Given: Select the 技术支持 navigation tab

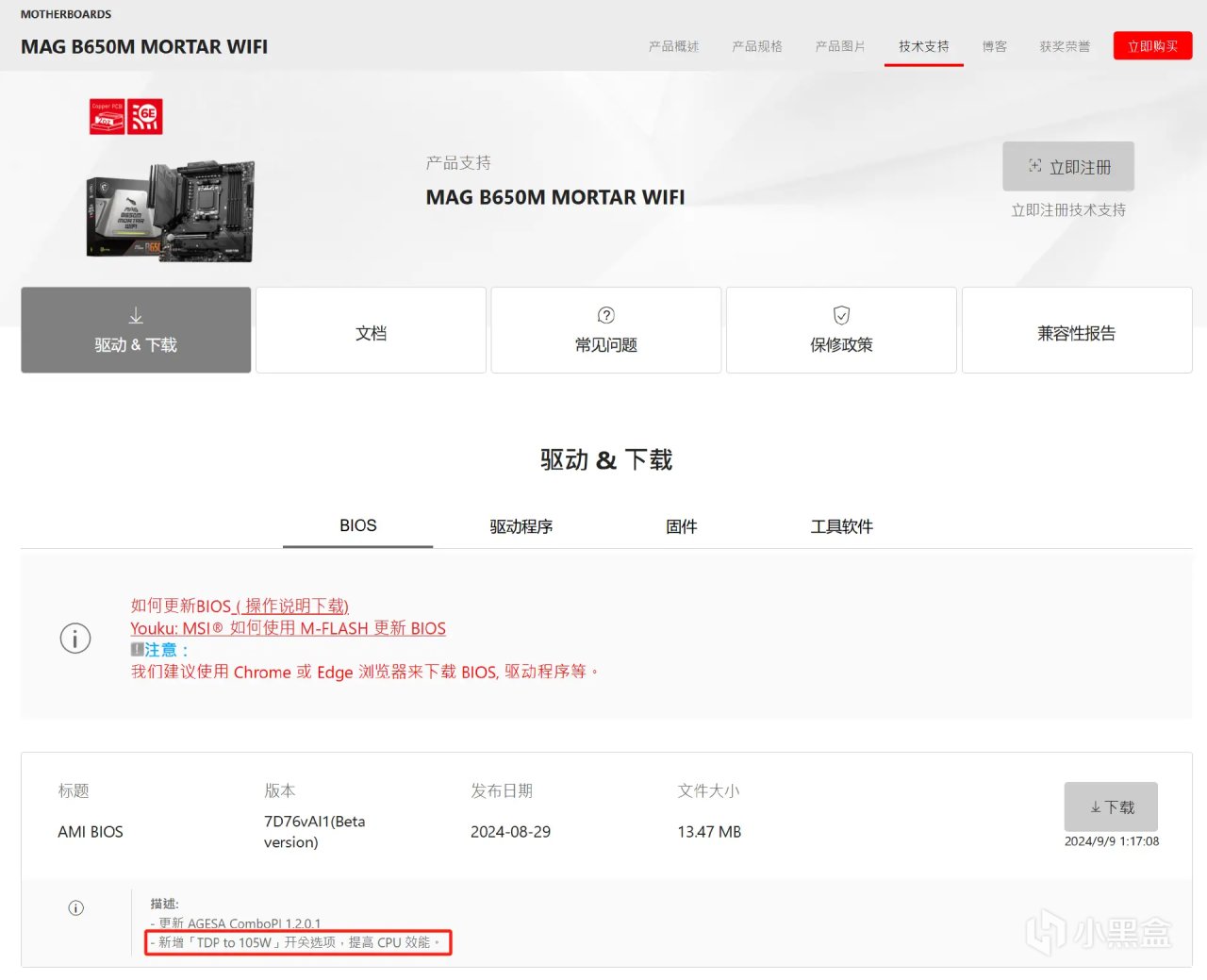Looking at the screenshot, I should coord(924,46).
